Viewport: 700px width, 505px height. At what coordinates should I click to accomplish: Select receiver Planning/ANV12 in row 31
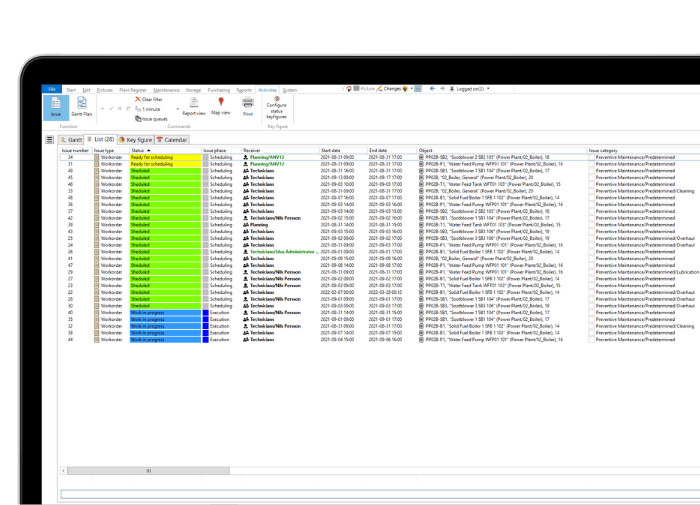tap(267, 164)
